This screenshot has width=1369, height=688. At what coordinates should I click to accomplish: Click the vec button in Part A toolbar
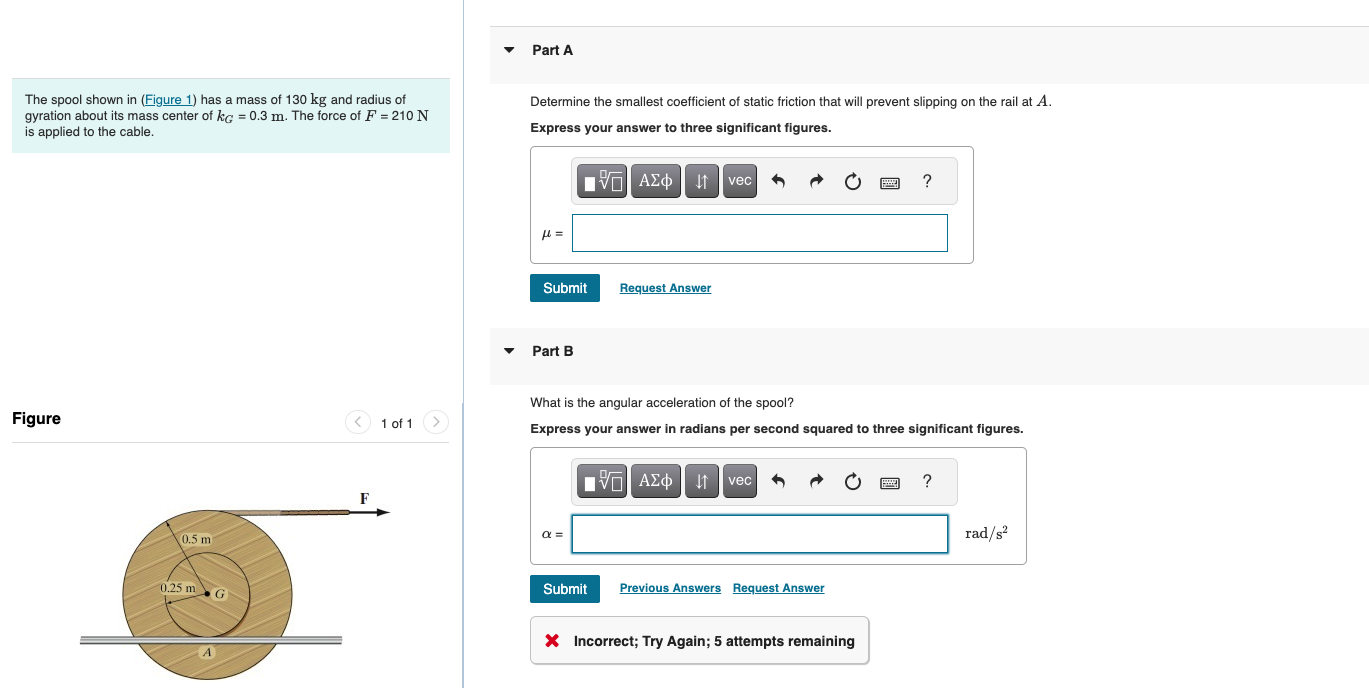[x=740, y=181]
